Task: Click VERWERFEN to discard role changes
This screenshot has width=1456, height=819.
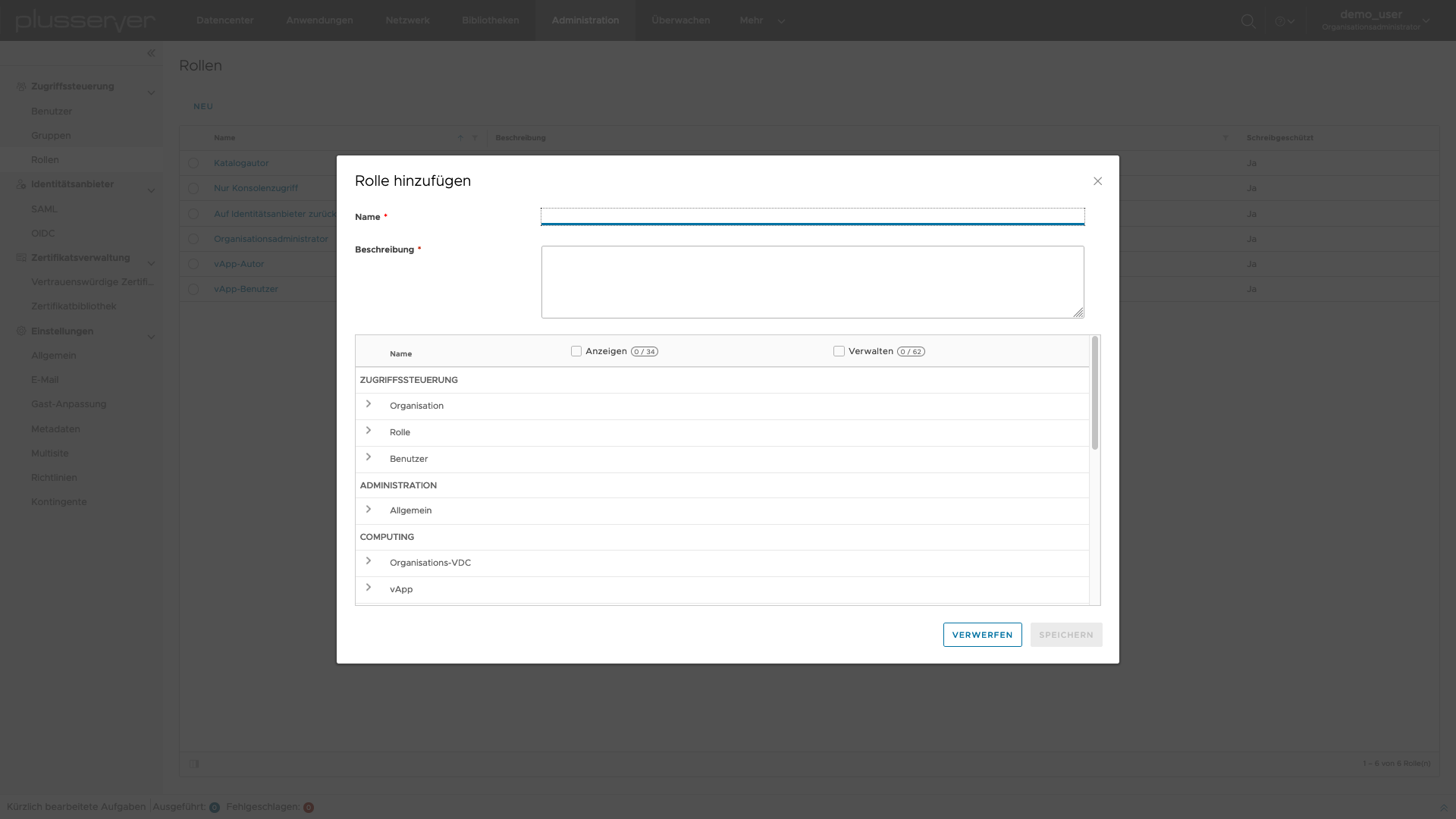Action: click(x=983, y=634)
